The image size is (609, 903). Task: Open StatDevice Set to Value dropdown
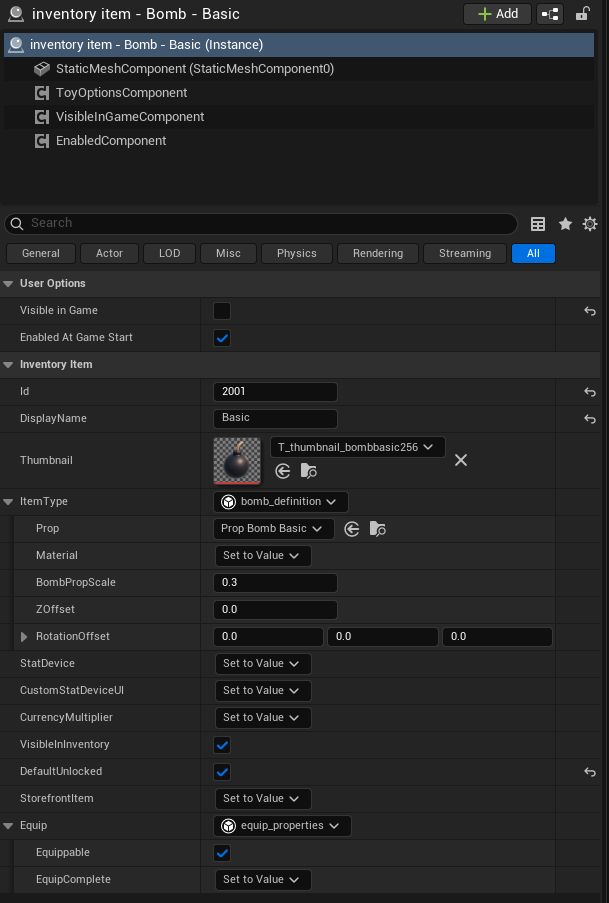263,663
